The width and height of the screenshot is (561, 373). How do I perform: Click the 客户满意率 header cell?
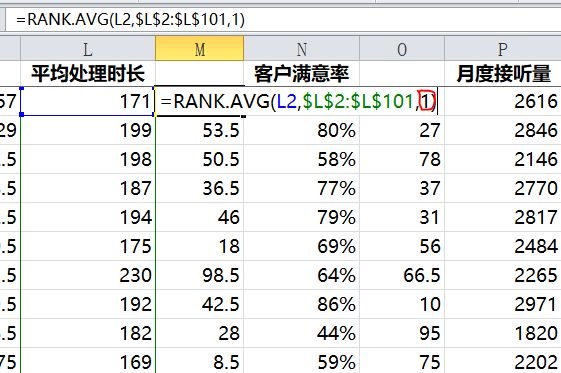302,74
